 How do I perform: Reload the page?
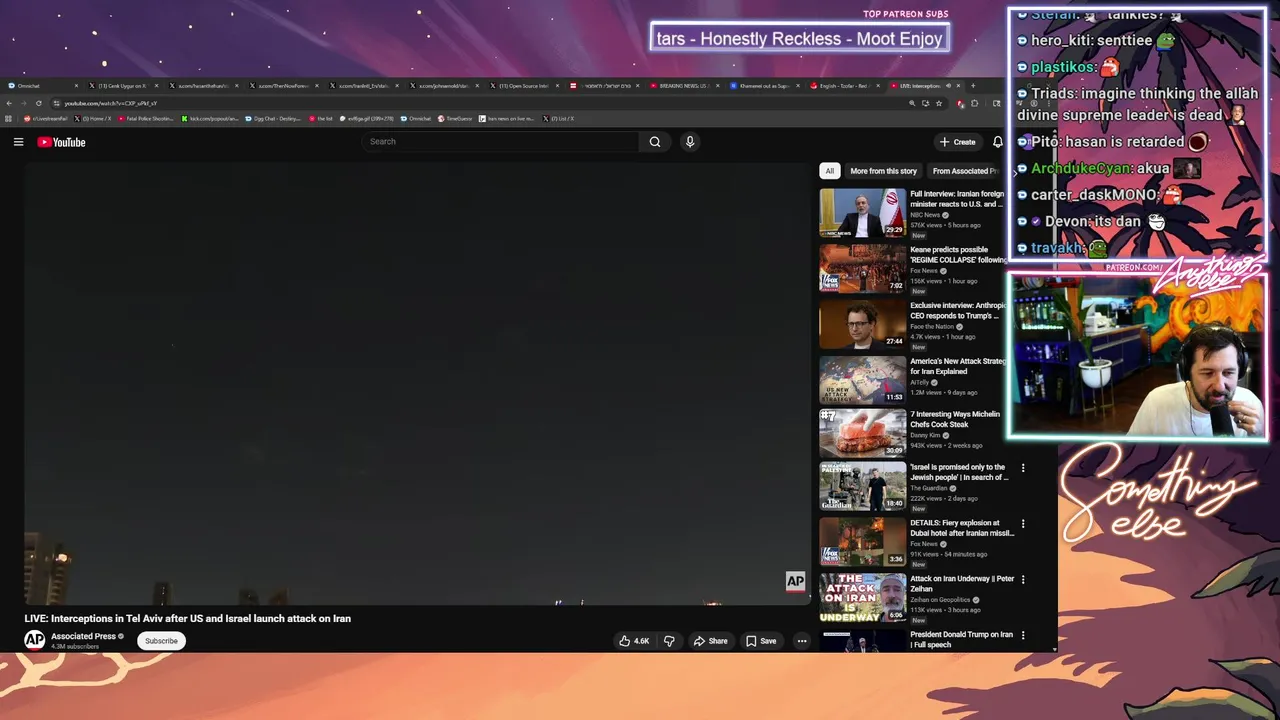tap(38, 103)
